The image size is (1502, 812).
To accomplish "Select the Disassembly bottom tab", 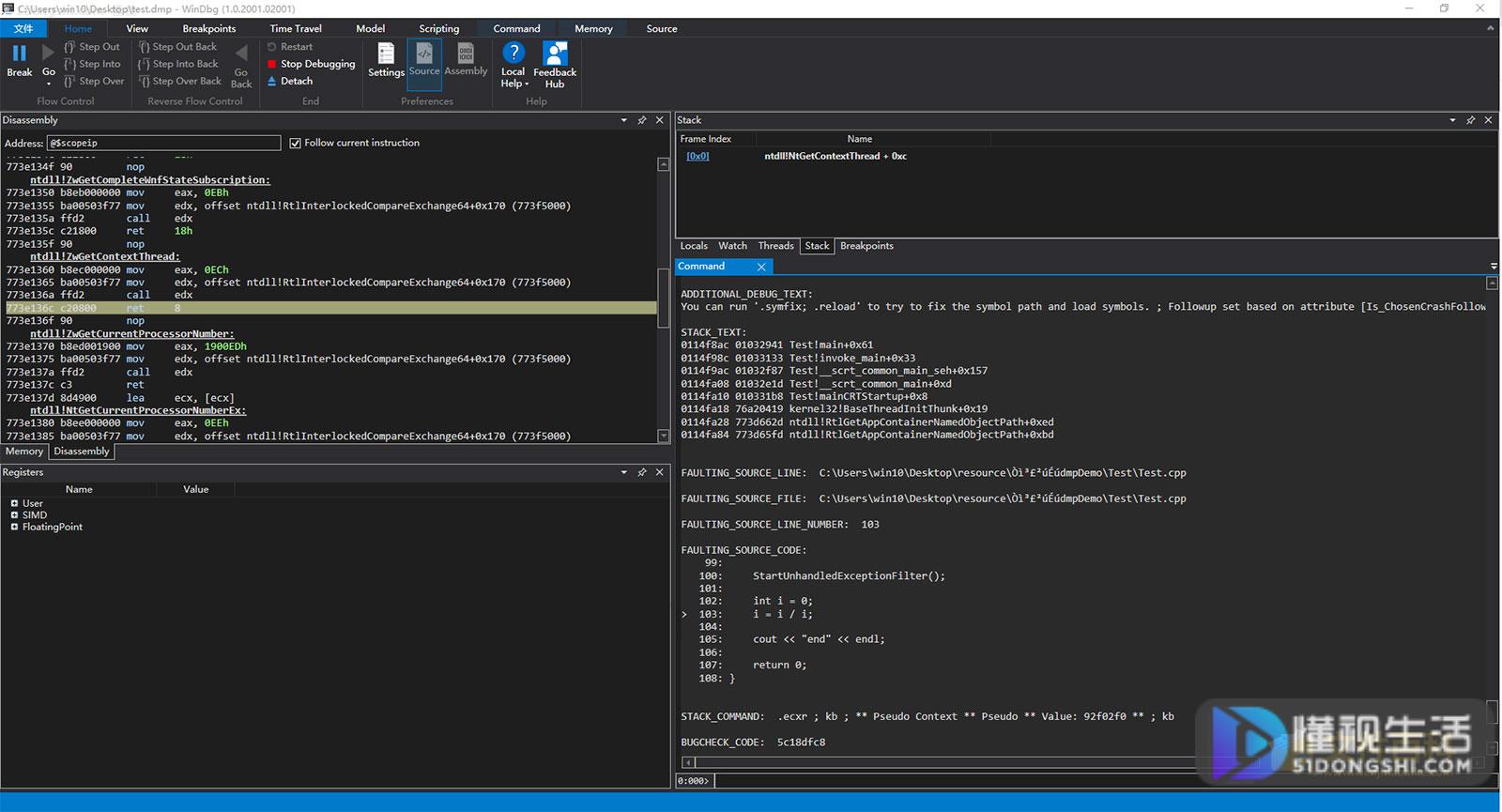I will pos(82,452).
